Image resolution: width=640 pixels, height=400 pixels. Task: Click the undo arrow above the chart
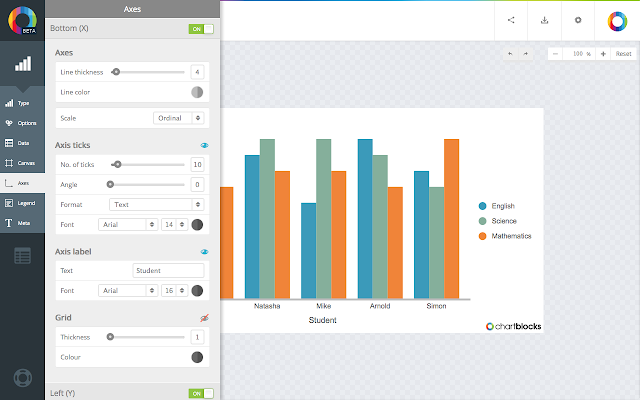(x=510, y=54)
